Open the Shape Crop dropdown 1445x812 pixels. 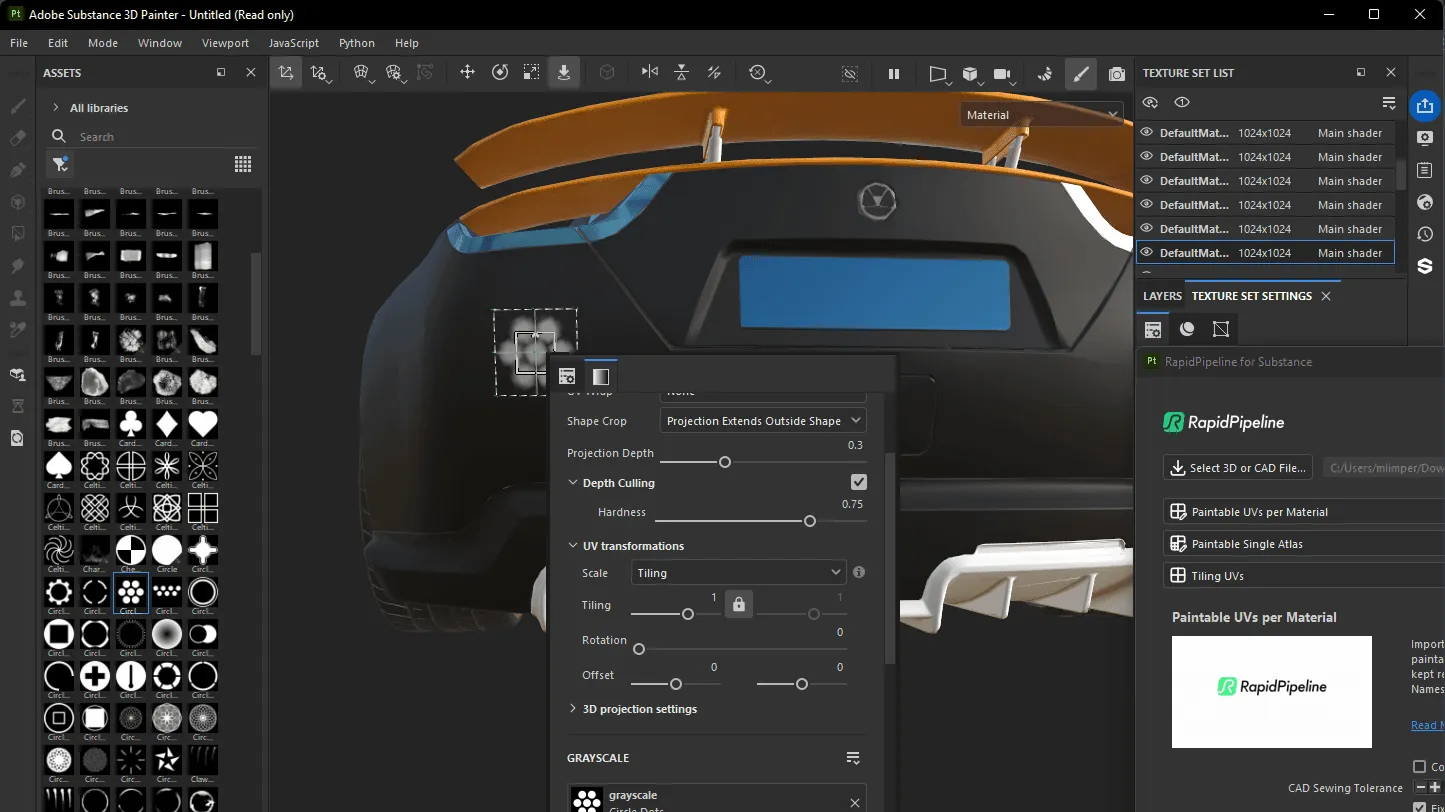point(763,421)
